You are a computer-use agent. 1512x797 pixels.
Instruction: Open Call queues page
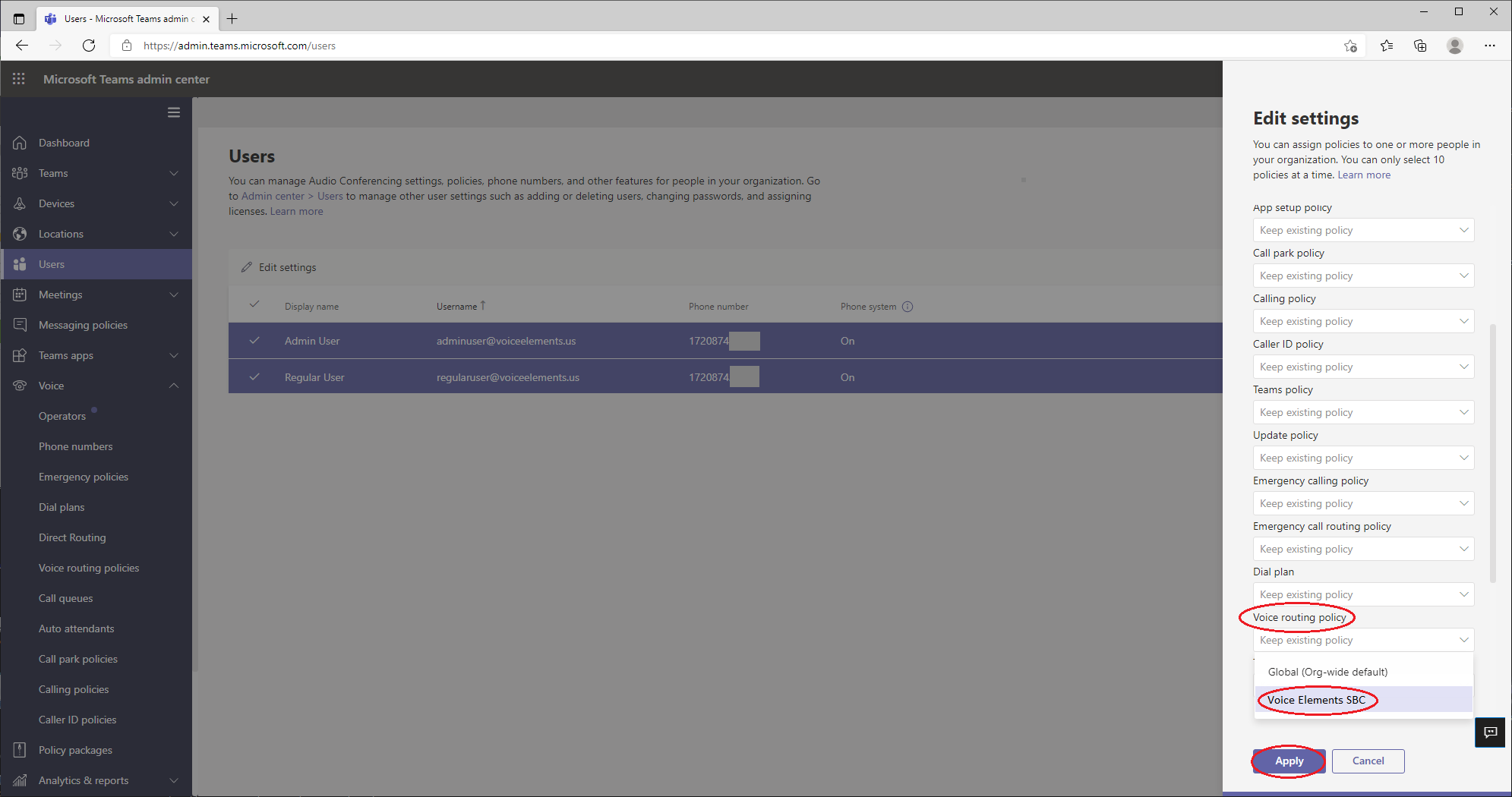coord(65,598)
